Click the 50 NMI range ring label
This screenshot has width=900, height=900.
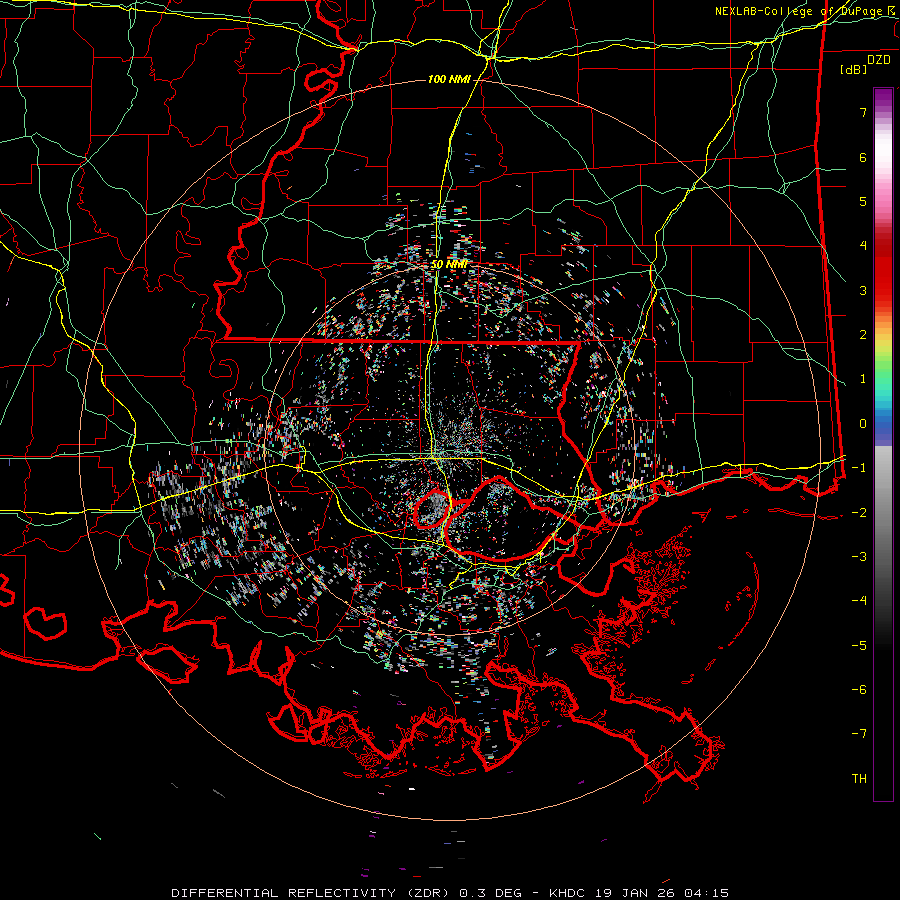click(x=449, y=265)
